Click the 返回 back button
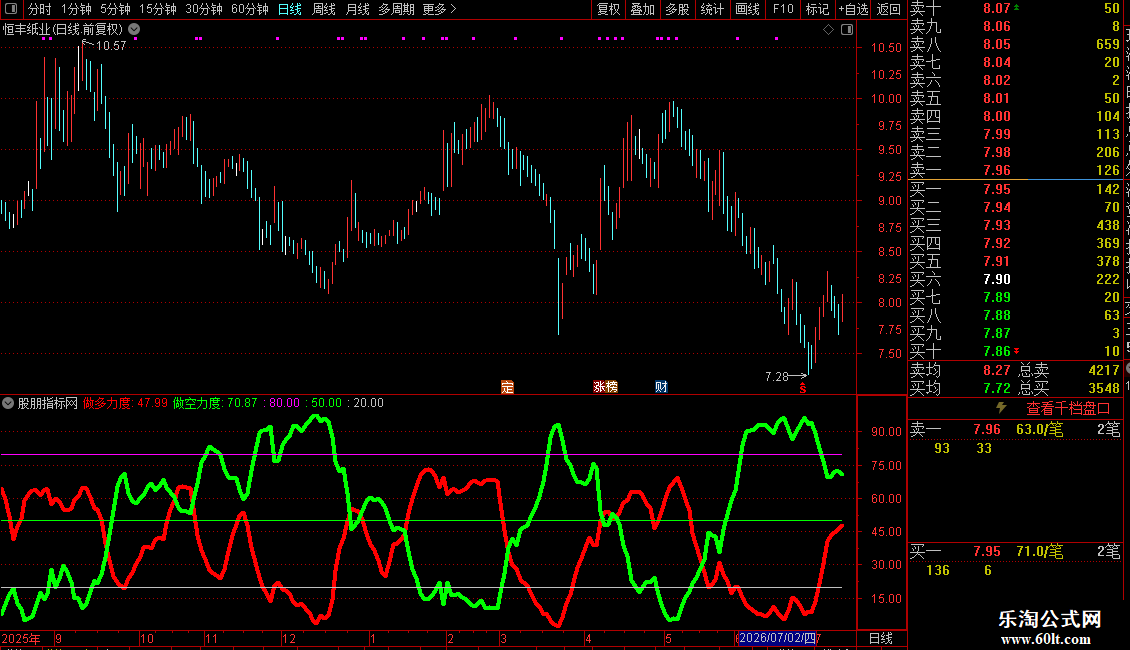Screen dimensions: 1130x650 pyautogui.click(x=889, y=9)
